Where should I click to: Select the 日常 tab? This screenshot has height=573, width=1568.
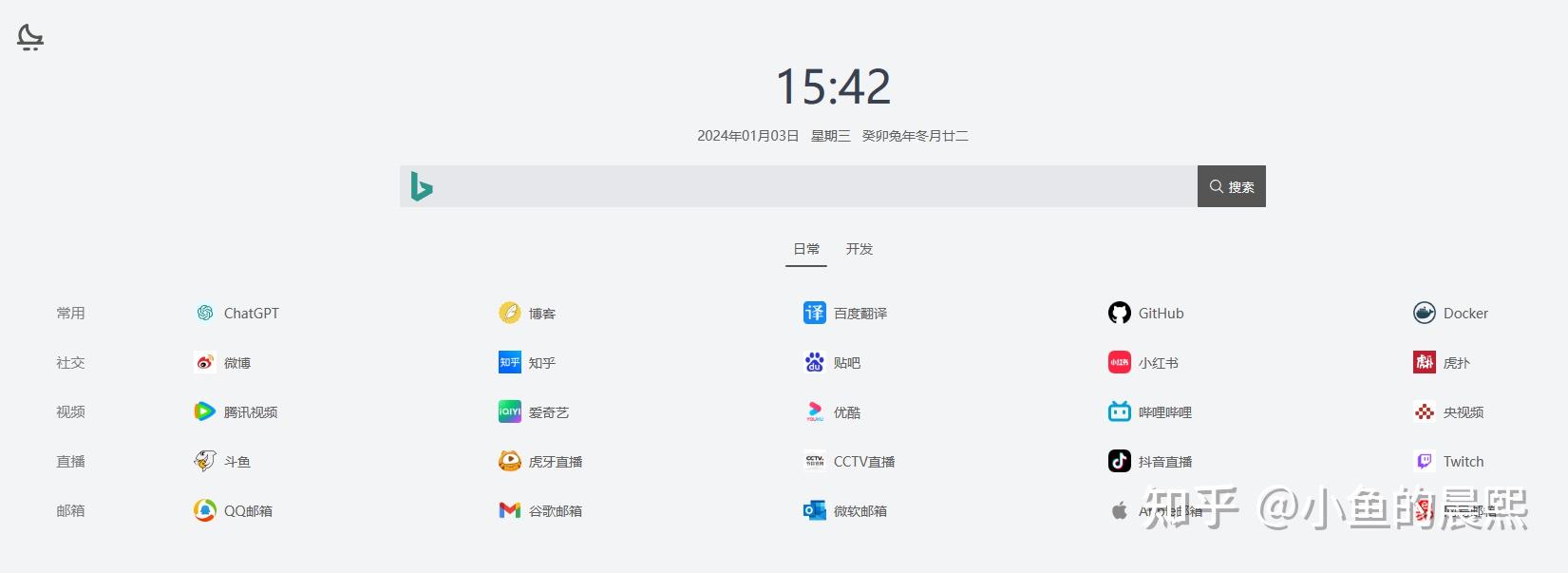806,249
